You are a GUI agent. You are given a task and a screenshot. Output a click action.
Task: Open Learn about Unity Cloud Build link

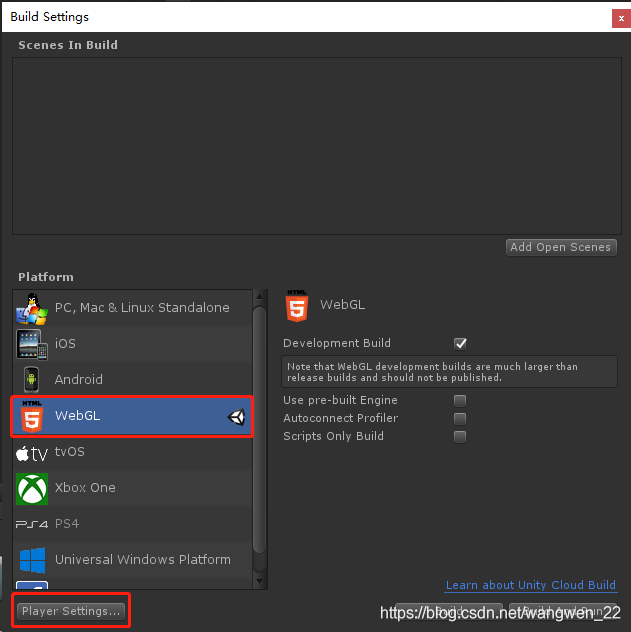tap(531, 585)
